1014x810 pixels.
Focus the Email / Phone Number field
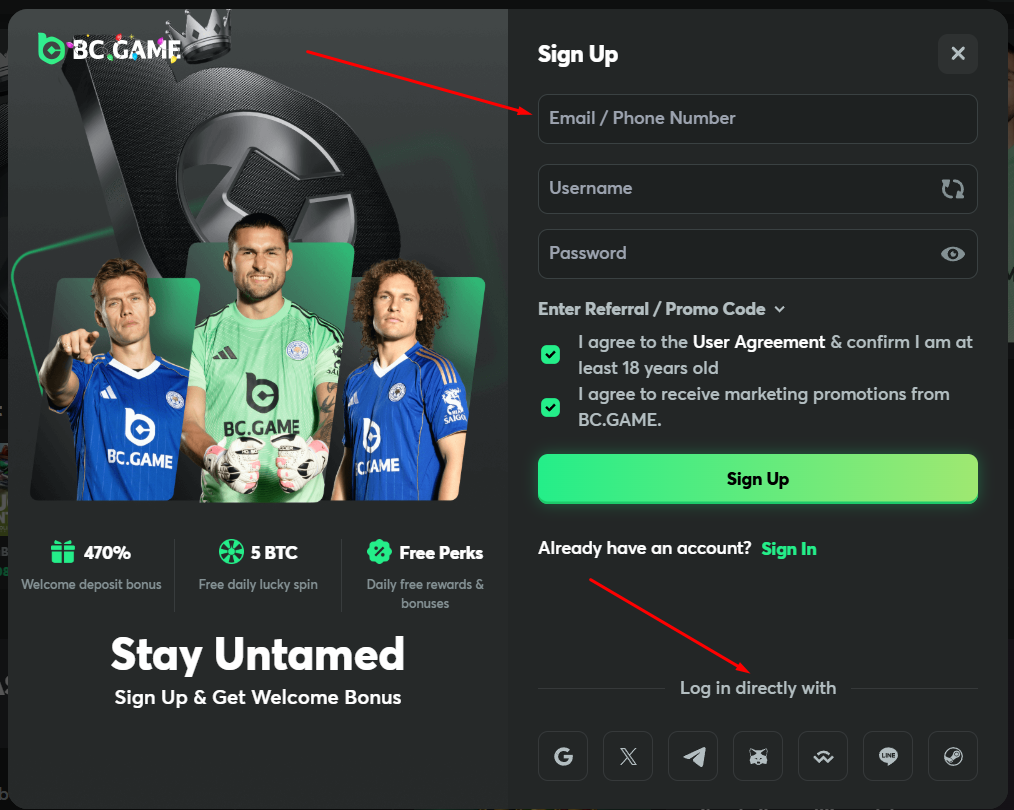click(x=757, y=119)
